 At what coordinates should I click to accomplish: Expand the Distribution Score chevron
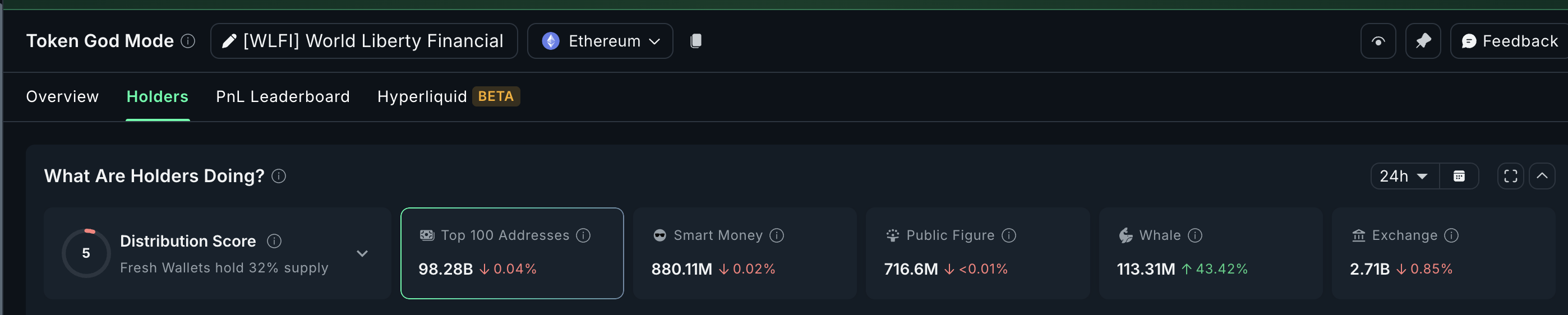click(x=362, y=253)
